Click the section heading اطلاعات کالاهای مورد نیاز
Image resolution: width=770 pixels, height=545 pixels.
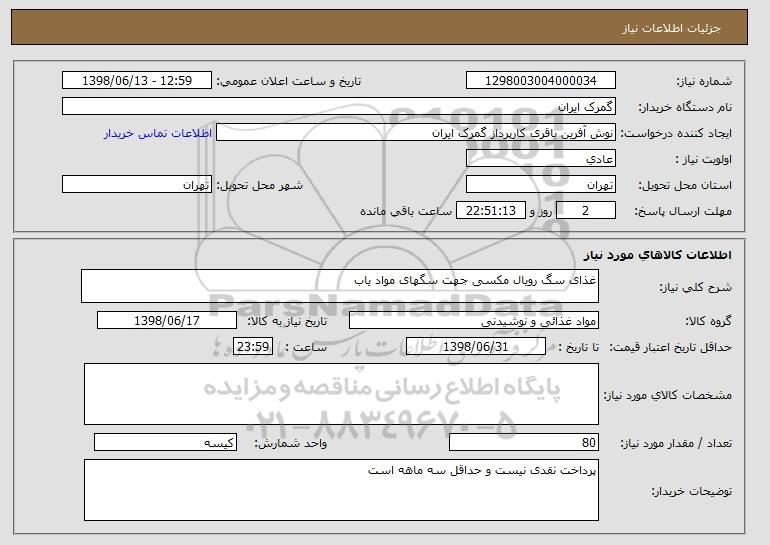tap(657, 255)
